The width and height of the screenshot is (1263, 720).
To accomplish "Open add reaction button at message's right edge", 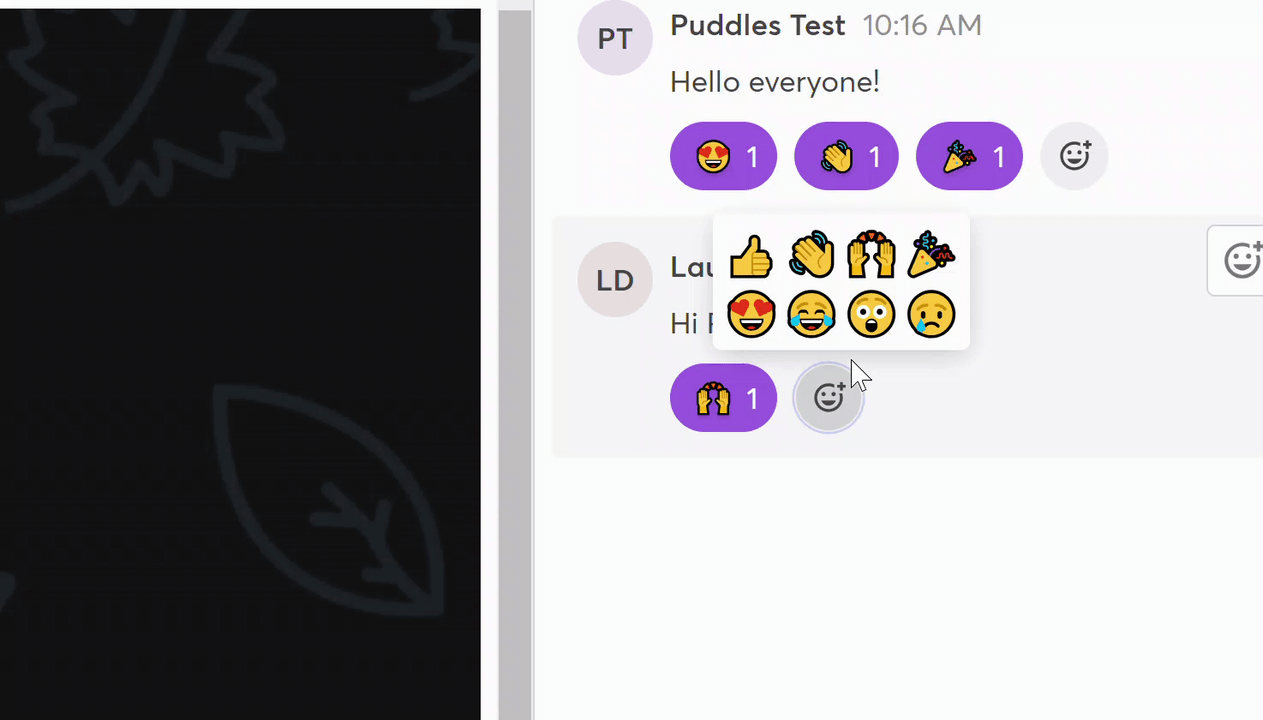I will pos(1237,261).
